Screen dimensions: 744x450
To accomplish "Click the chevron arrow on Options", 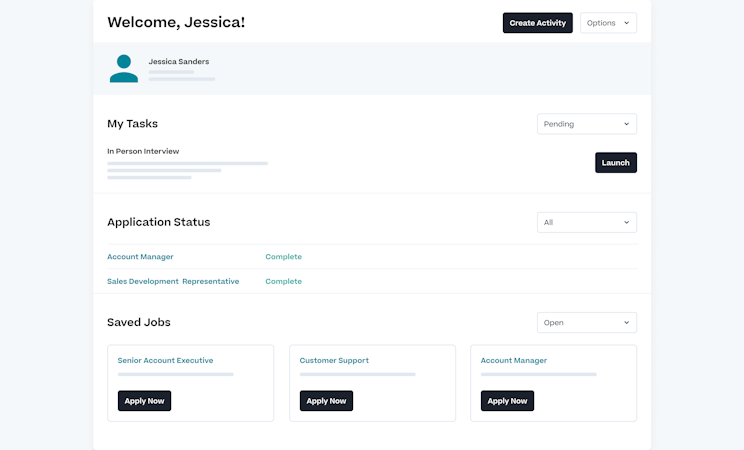I will (x=626, y=23).
